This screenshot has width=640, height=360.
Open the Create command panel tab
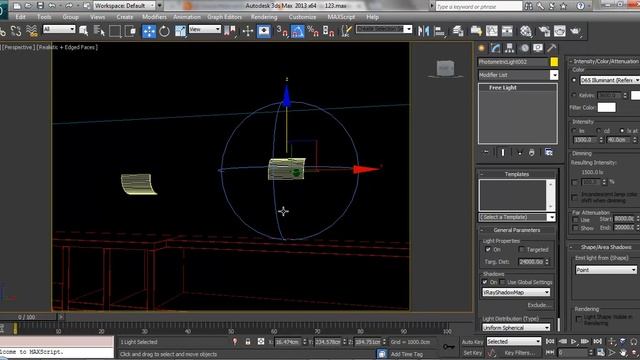(482, 48)
